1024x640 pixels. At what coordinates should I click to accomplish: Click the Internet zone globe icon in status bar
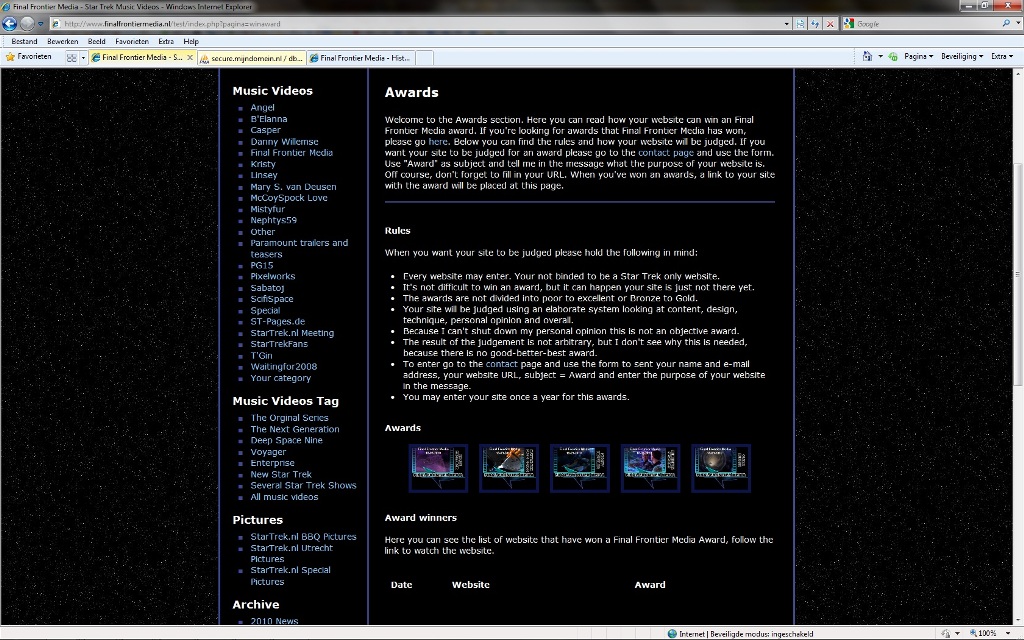(672, 633)
